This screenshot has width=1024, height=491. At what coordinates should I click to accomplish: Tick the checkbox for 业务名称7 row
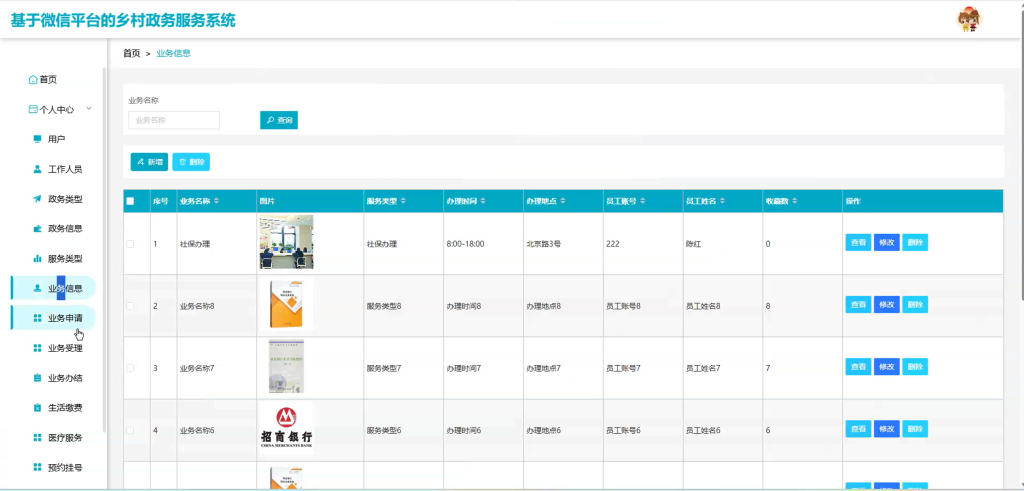[130, 368]
